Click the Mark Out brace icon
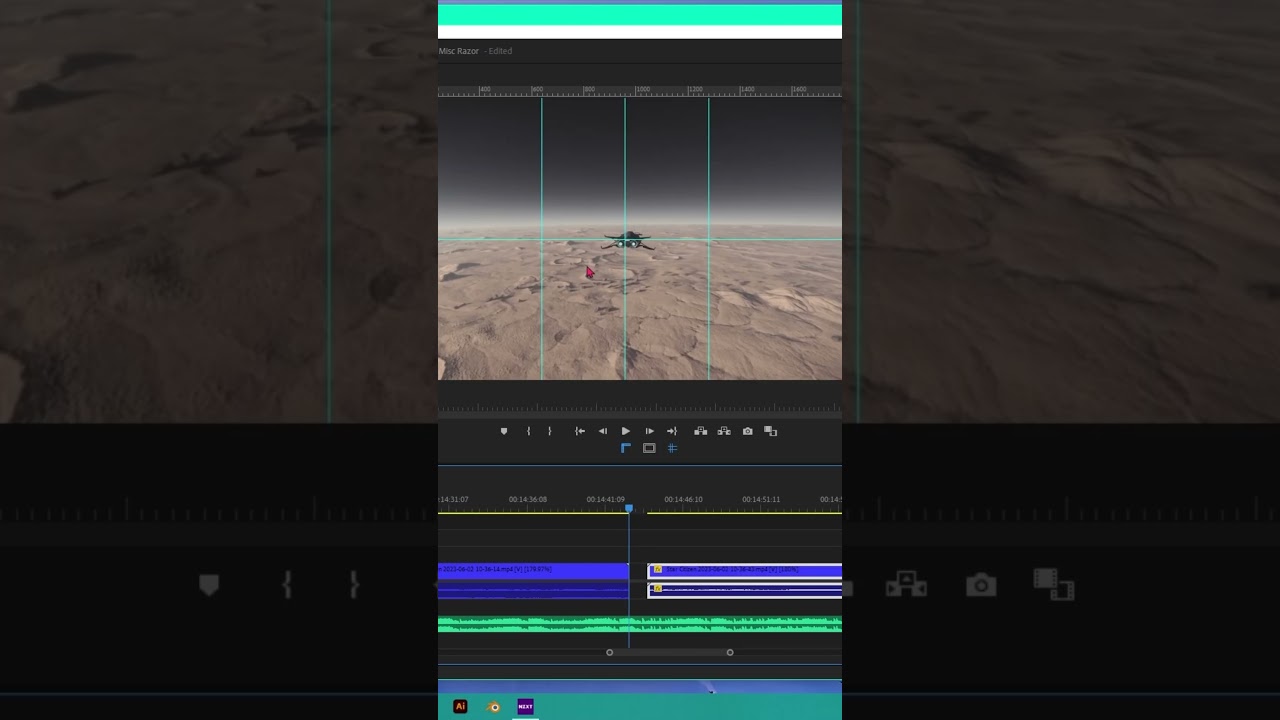This screenshot has height=720, width=1280. coord(549,431)
